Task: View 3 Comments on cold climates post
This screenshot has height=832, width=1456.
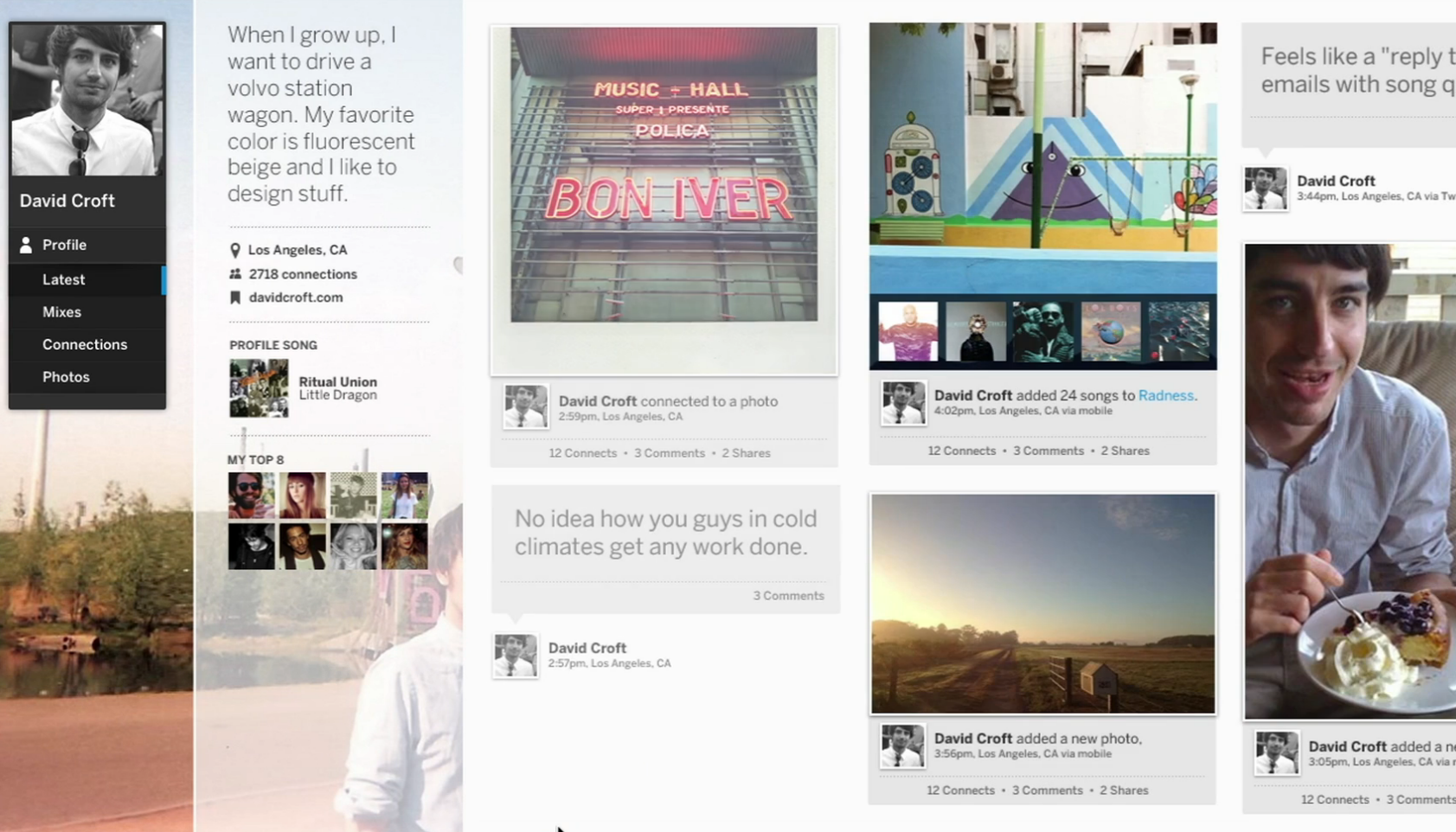Action: 788,596
